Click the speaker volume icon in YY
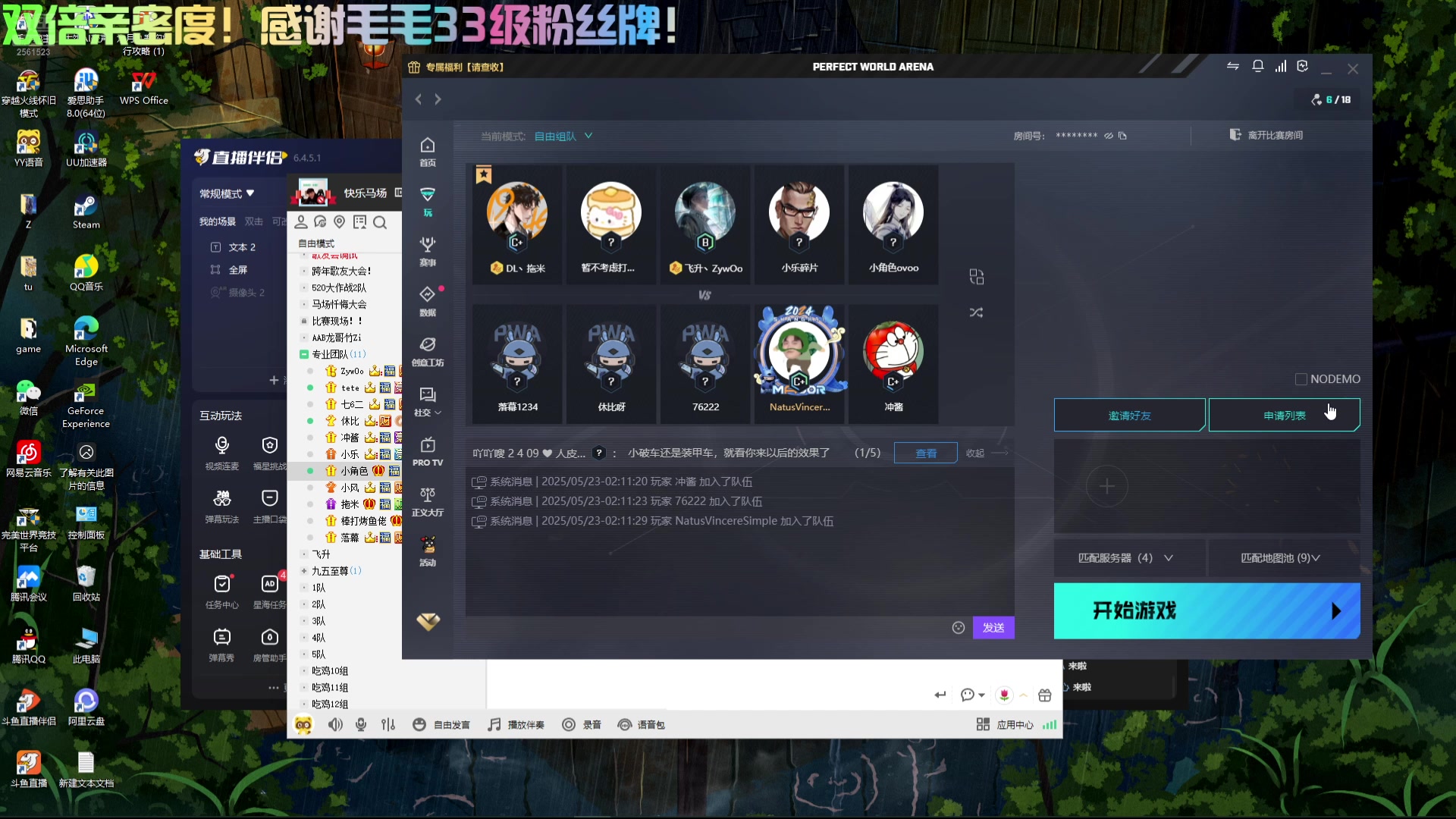The height and width of the screenshot is (819, 1456). pyautogui.click(x=335, y=725)
